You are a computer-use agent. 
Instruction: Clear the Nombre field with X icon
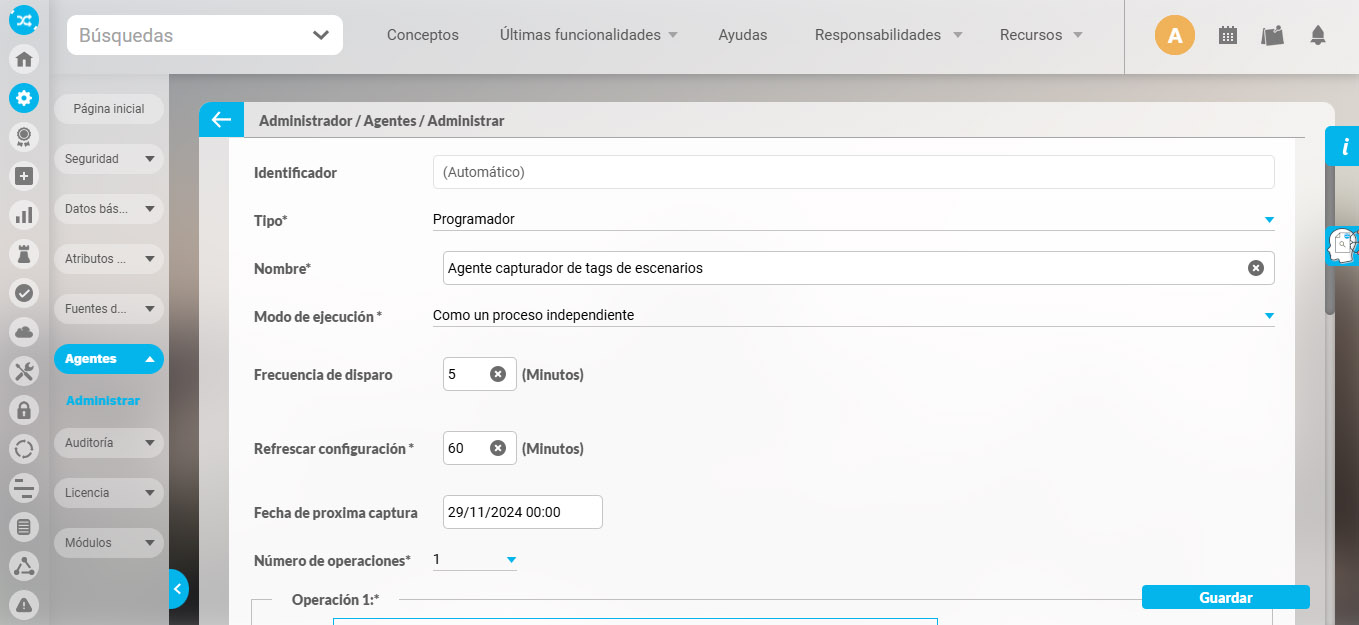tap(1255, 268)
